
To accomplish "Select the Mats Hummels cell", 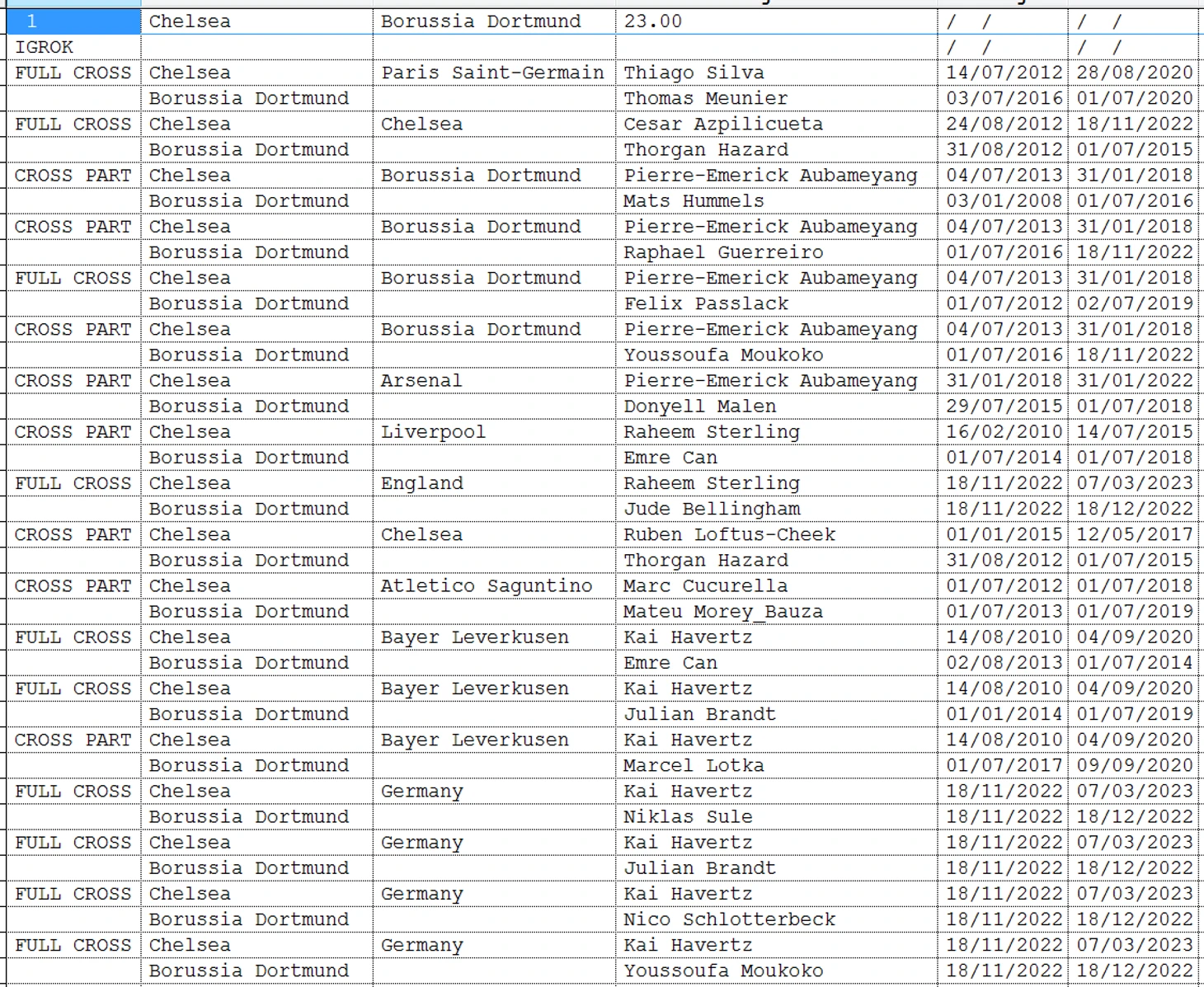I will pyautogui.click(x=776, y=200).
